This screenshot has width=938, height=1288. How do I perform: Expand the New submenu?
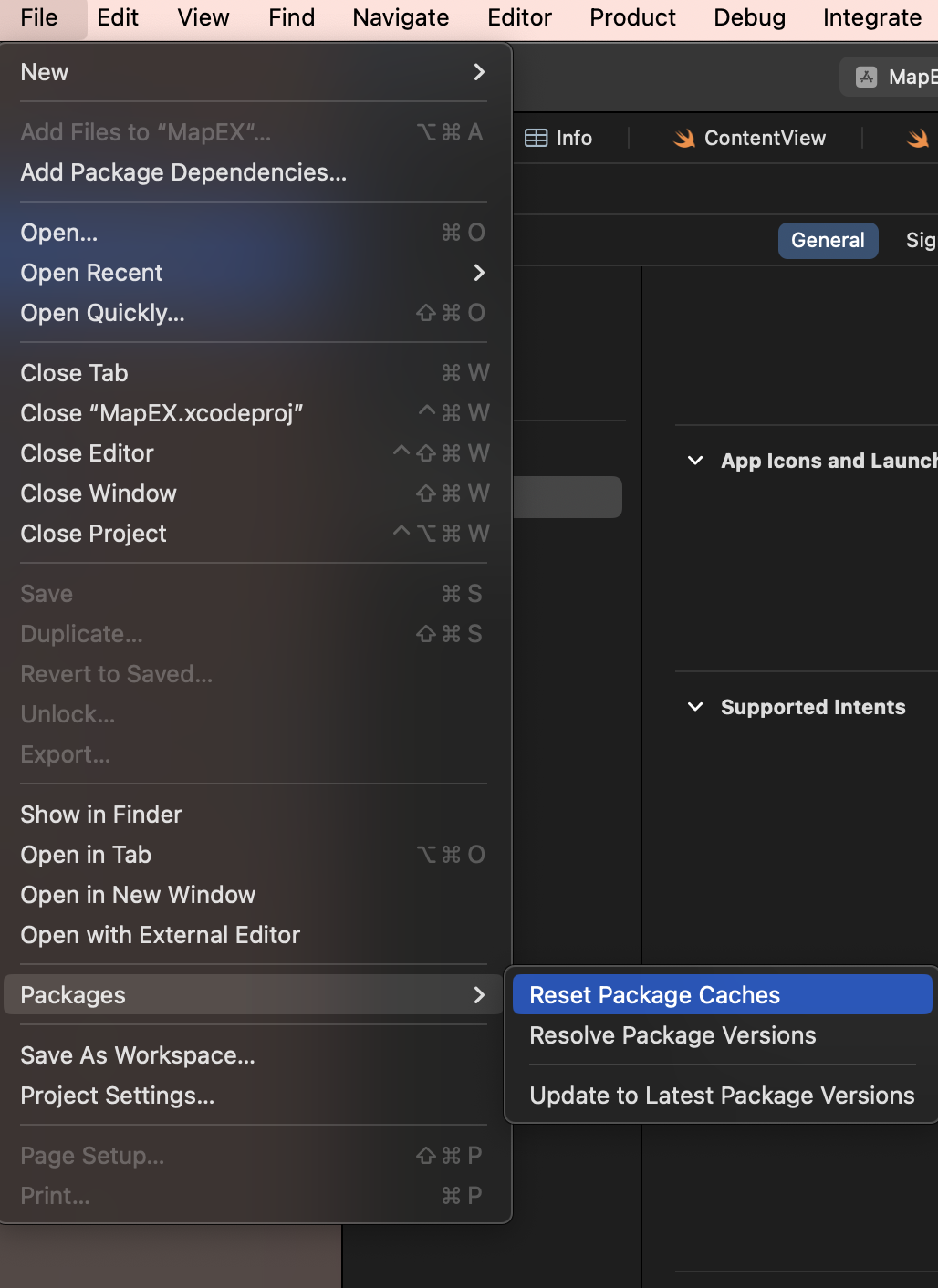coord(255,72)
